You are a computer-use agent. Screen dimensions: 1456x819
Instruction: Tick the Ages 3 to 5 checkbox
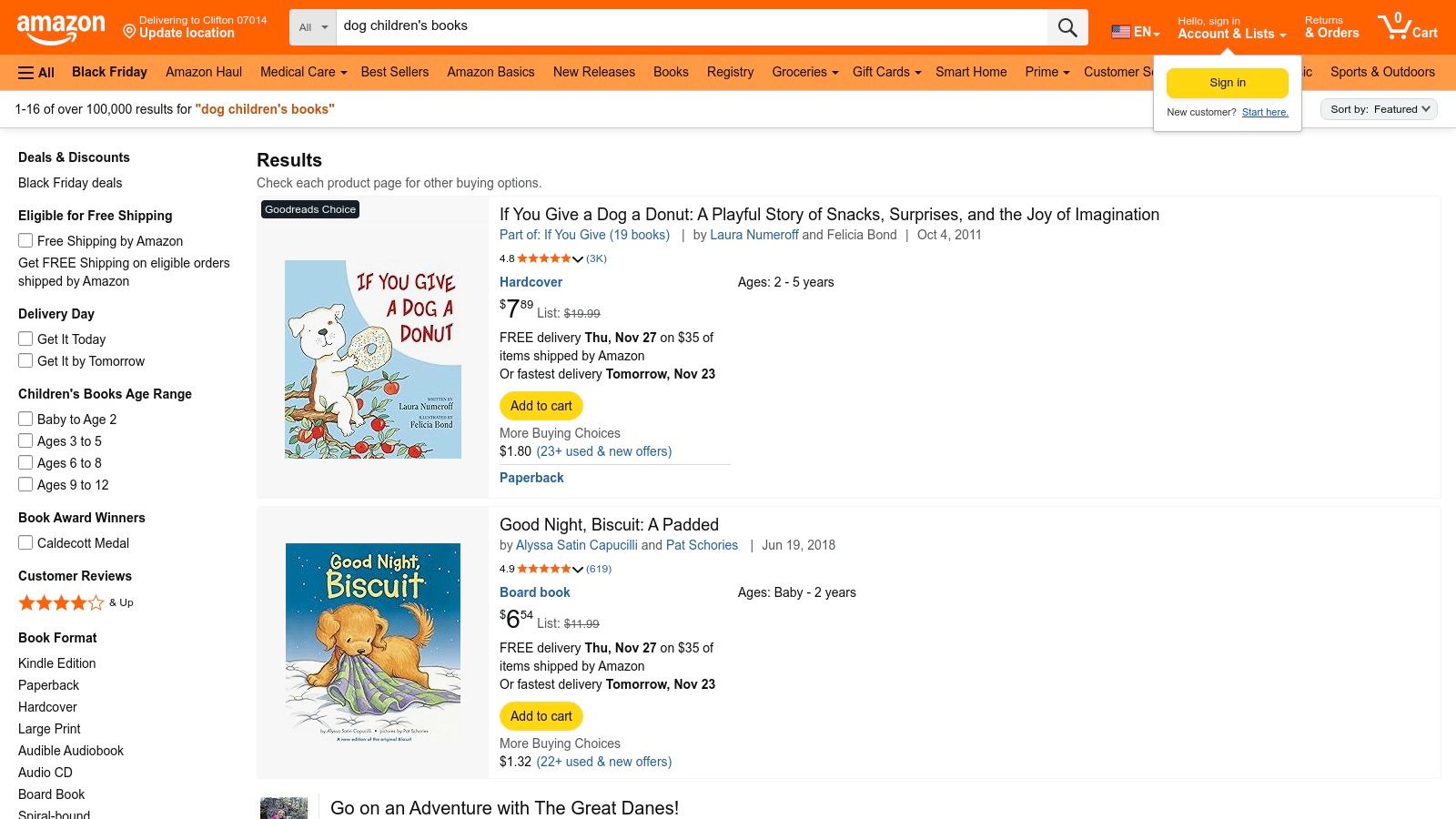[25, 441]
